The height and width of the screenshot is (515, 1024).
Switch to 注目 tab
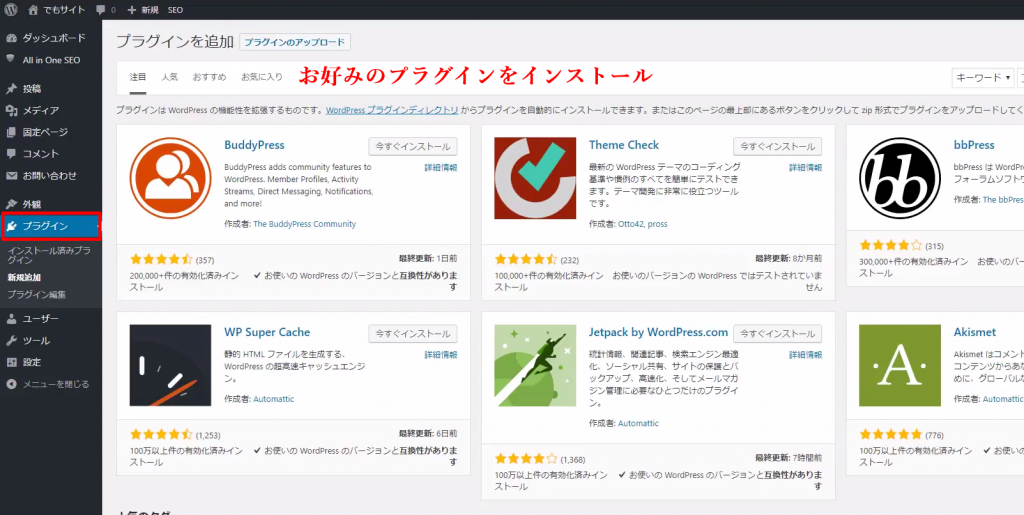[x=138, y=77]
